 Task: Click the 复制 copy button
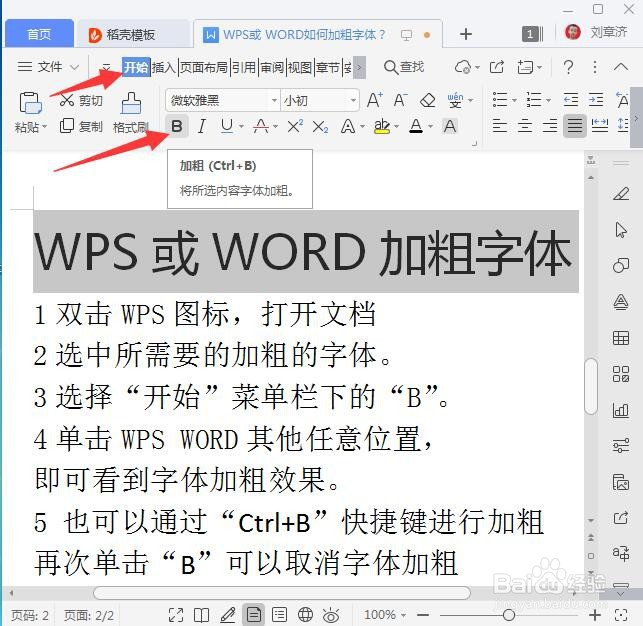coord(81,126)
